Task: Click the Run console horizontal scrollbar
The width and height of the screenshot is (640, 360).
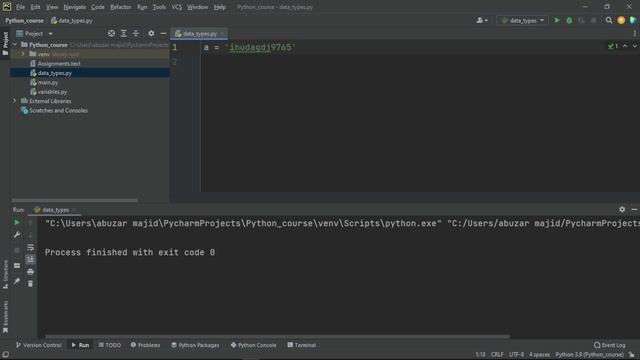Action: pyautogui.click(x=278, y=337)
